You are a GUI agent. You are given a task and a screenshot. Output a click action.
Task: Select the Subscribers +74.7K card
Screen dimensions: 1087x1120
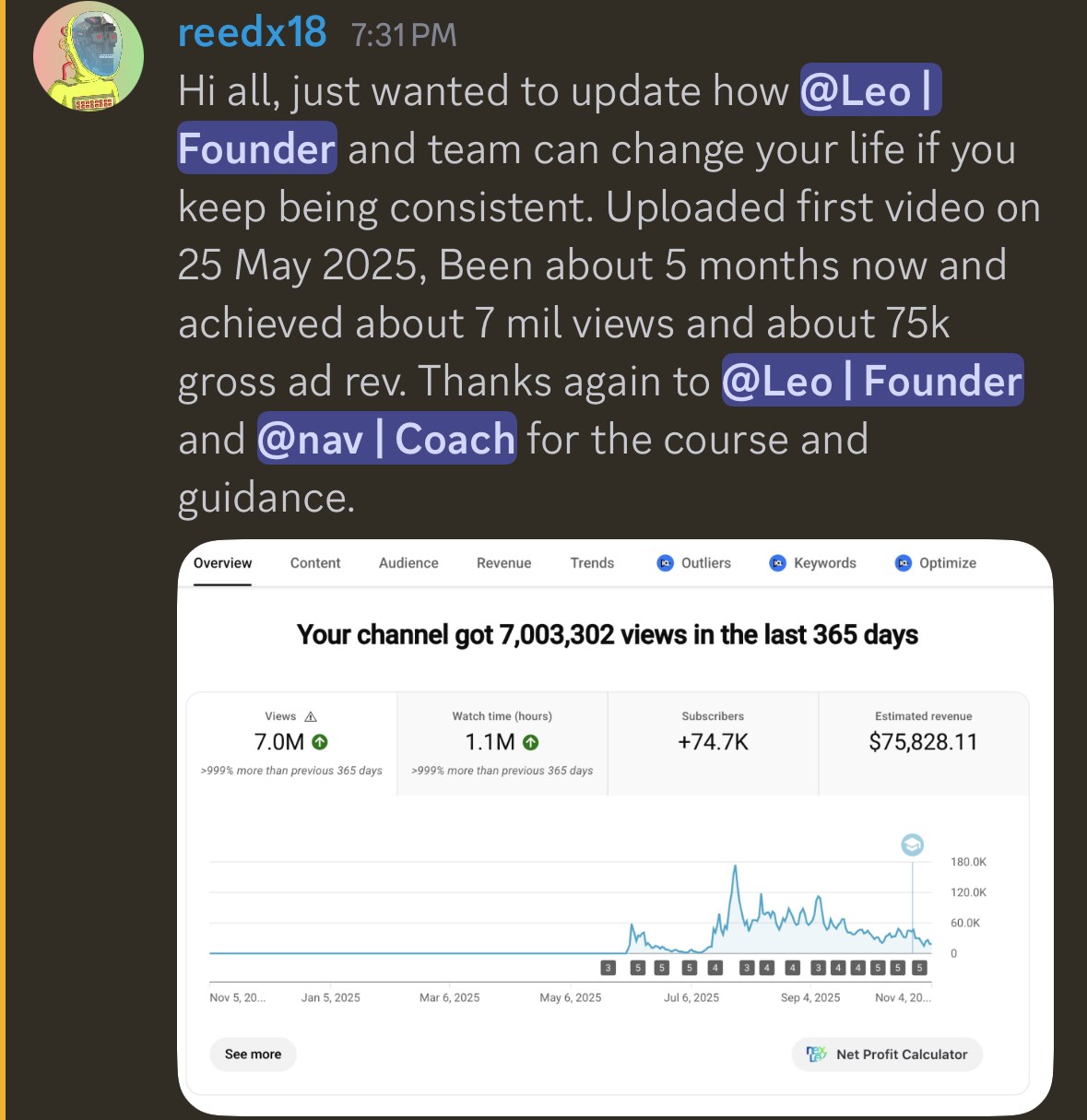tap(713, 743)
